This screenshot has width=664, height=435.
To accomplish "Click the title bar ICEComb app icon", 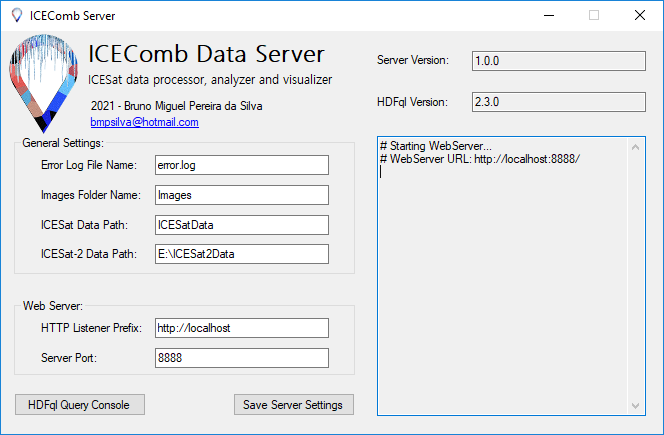I will [16, 16].
